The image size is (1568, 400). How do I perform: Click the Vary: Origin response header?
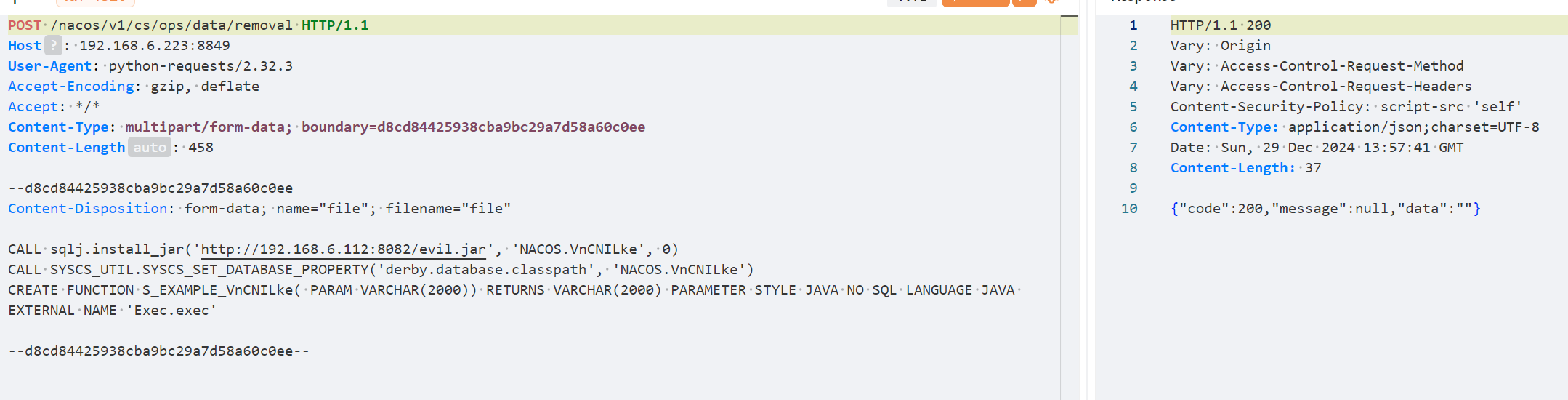pyautogui.click(x=1221, y=45)
